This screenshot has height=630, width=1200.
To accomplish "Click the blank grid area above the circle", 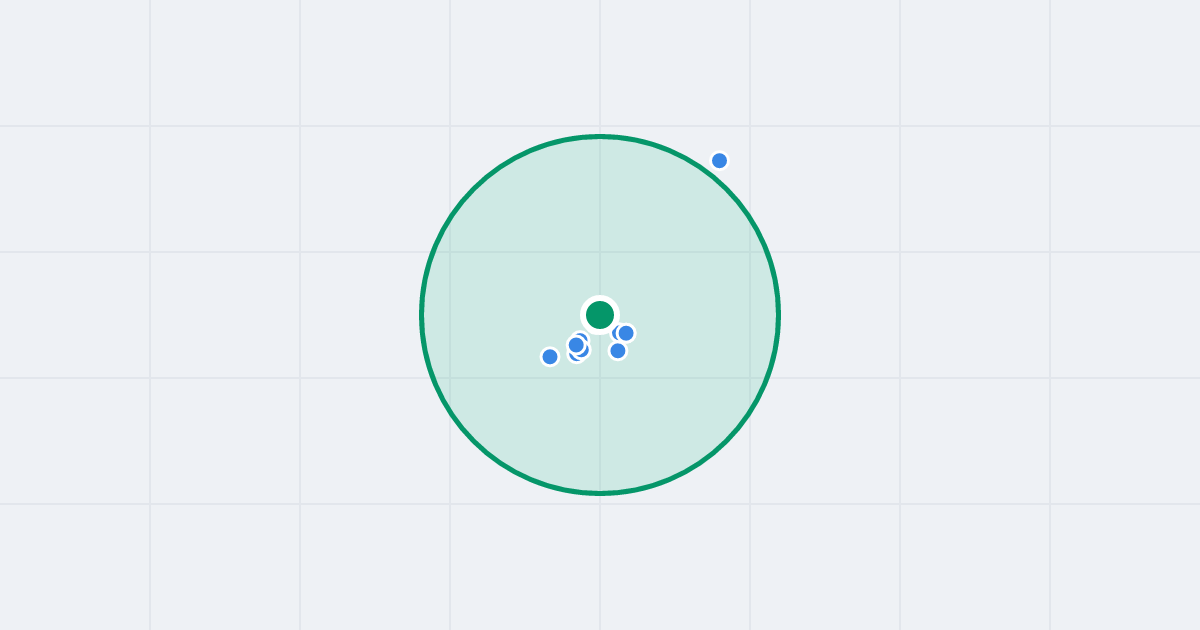I will (600, 65).
